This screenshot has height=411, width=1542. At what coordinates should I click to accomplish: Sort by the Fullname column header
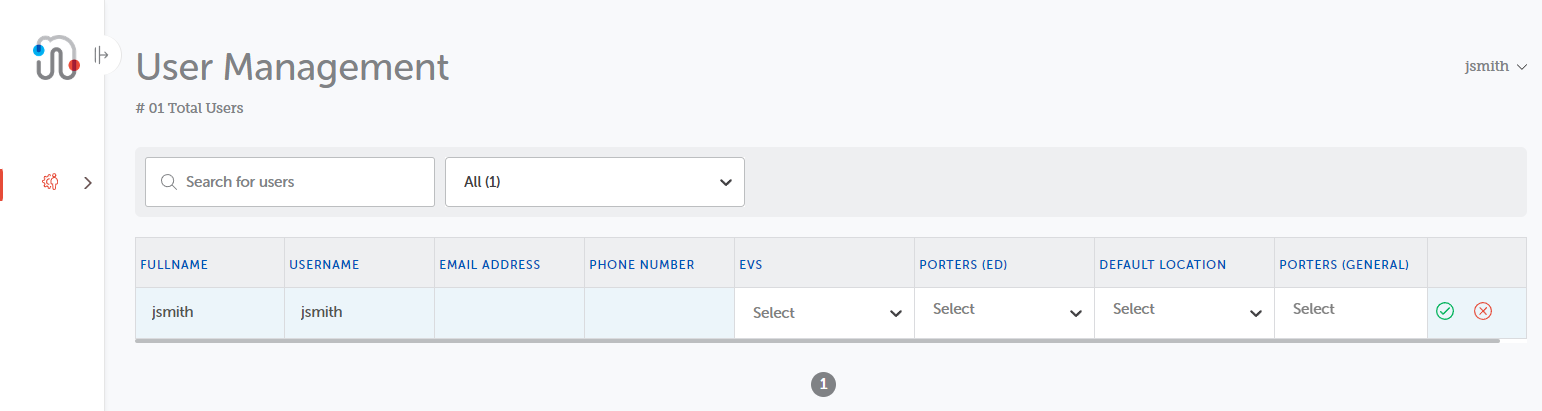point(174,265)
